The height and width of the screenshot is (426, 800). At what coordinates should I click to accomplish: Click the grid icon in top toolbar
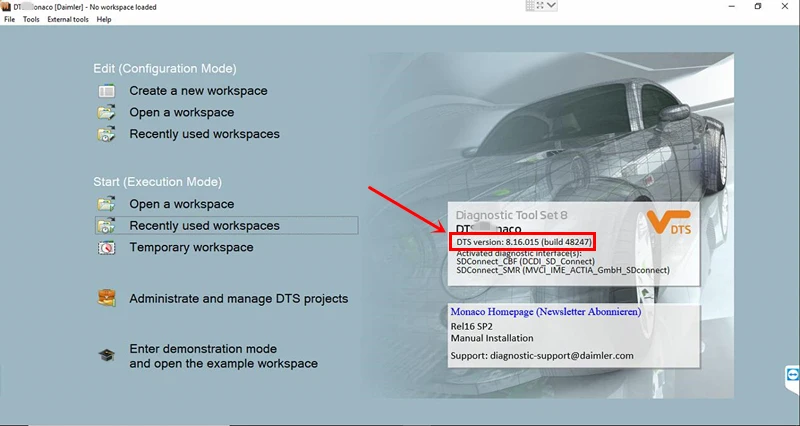pyautogui.click(x=530, y=6)
